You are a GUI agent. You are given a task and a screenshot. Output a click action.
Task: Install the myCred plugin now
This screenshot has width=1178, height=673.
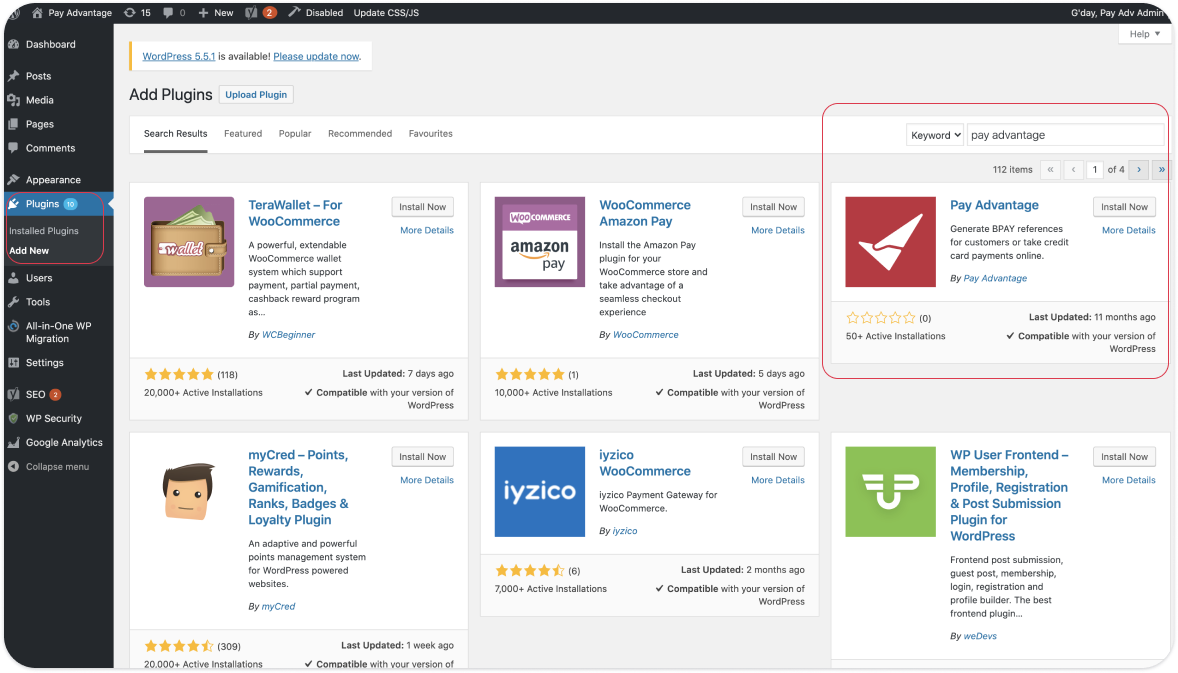point(422,457)
